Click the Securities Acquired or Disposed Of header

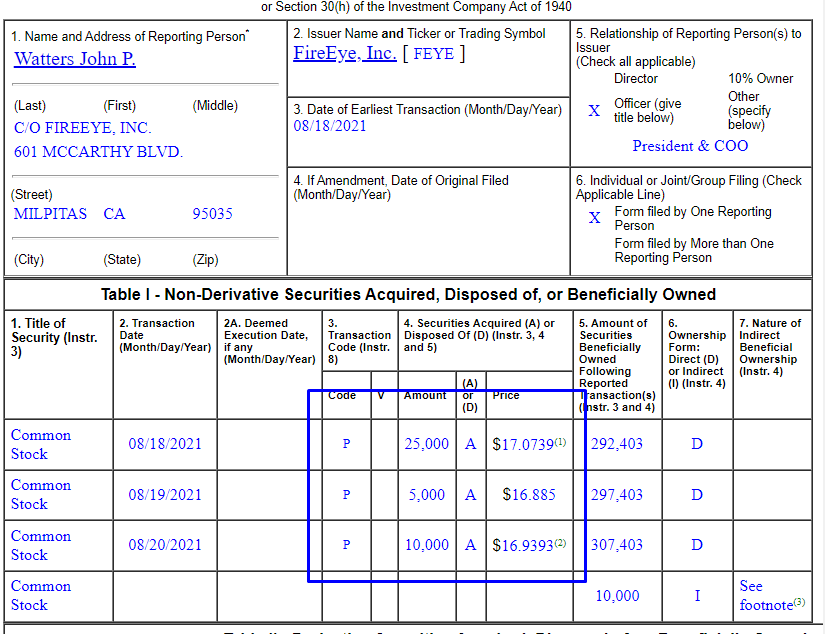pyautogui.click(x=479, y=335)
